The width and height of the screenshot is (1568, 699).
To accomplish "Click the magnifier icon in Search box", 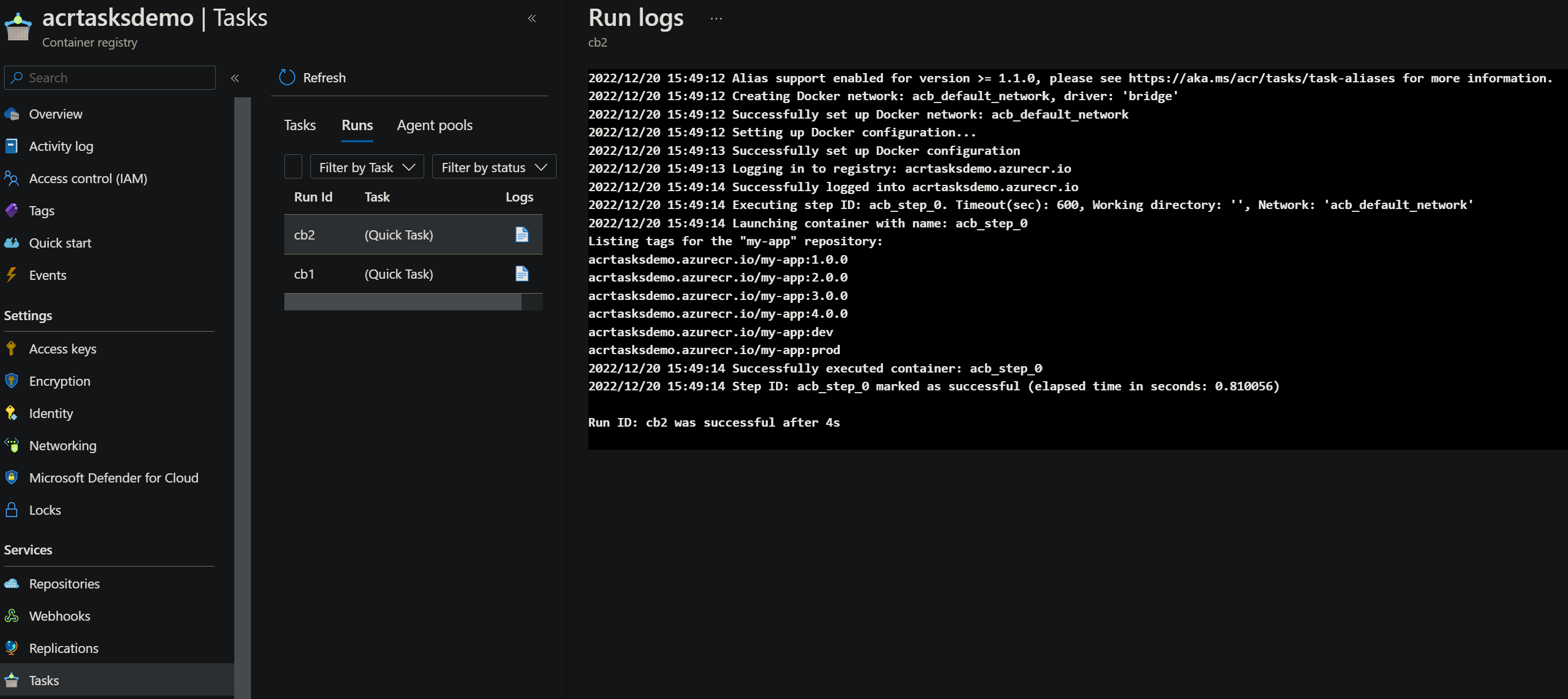I will [x=17, y=78].
